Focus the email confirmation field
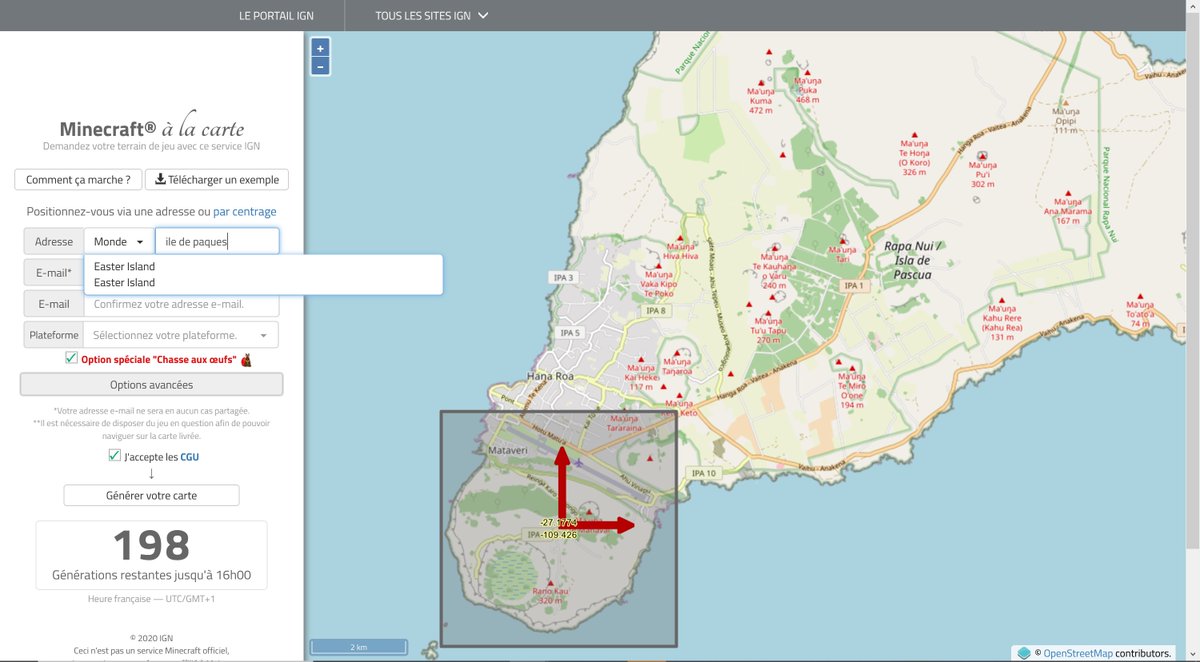 coord(181,304)
